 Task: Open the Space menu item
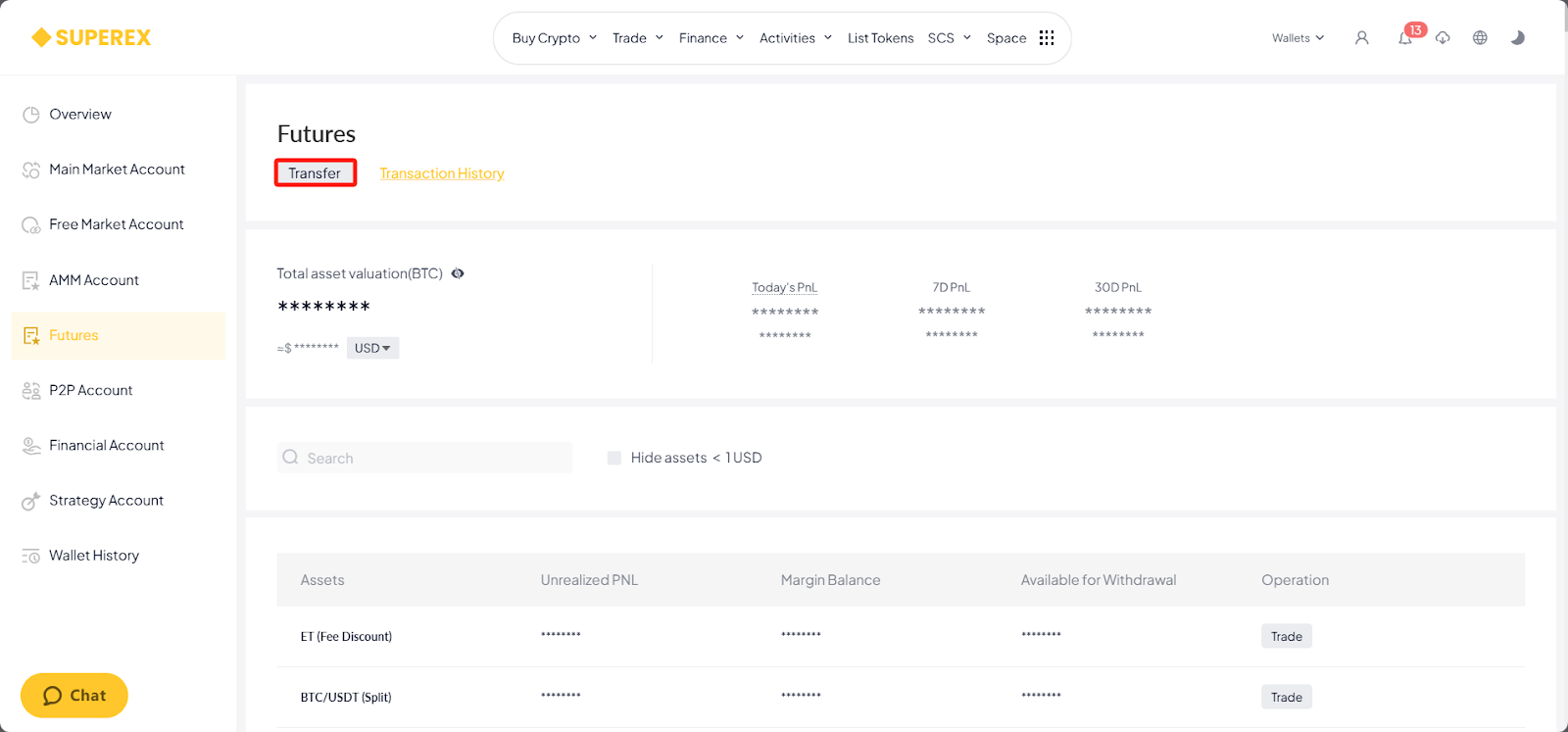pos(1006,38)
